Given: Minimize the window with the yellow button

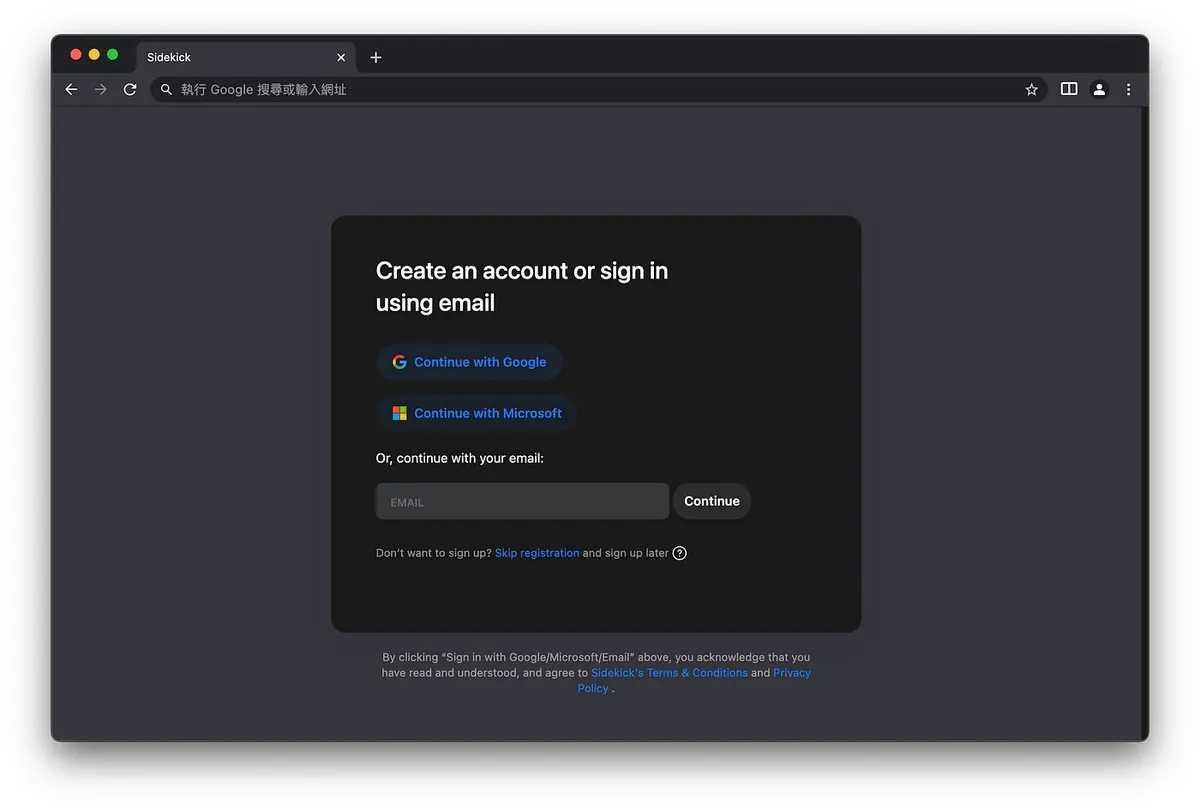Looking at the screenshot, I should point(94,55).
